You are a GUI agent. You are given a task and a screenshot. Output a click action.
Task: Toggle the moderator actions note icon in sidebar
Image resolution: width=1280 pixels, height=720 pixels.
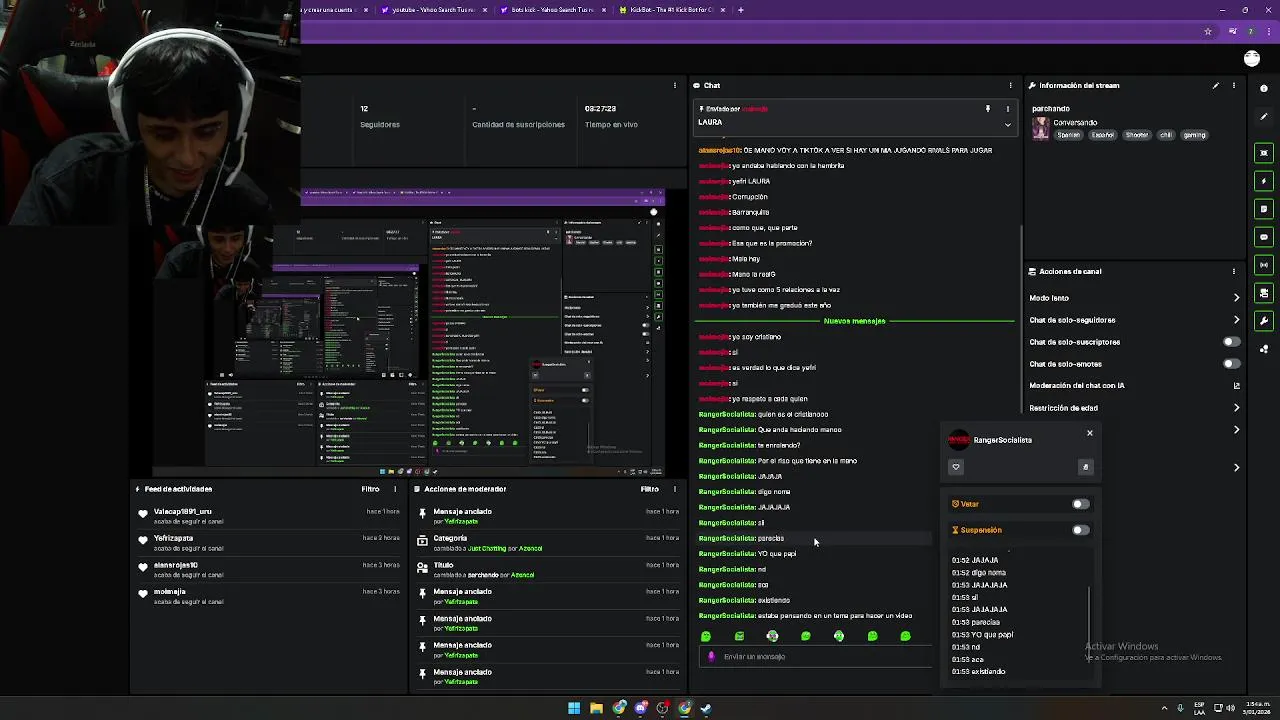coord(1264,209)
